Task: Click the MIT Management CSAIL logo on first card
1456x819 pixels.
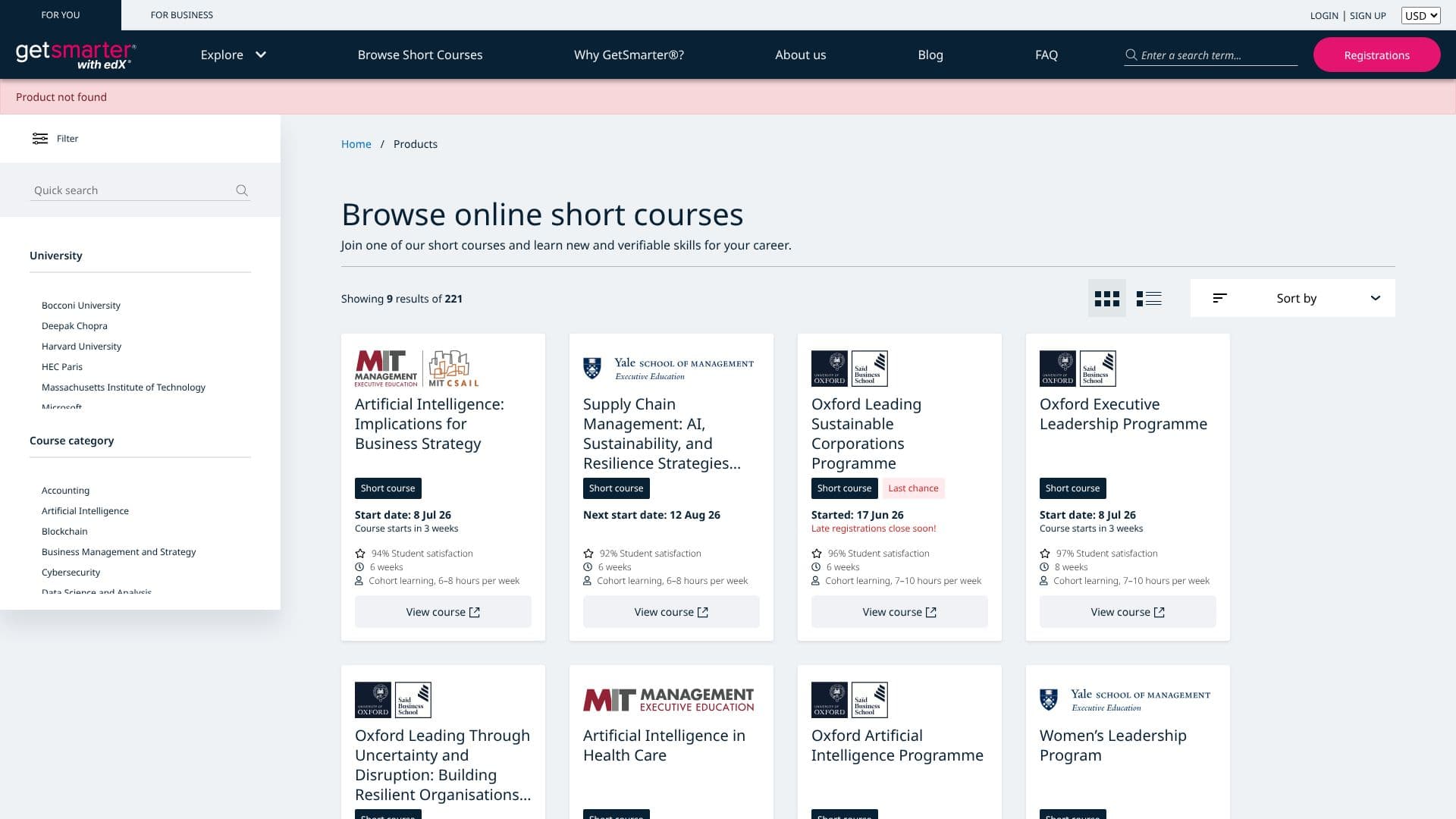Action: coord(417,369)
